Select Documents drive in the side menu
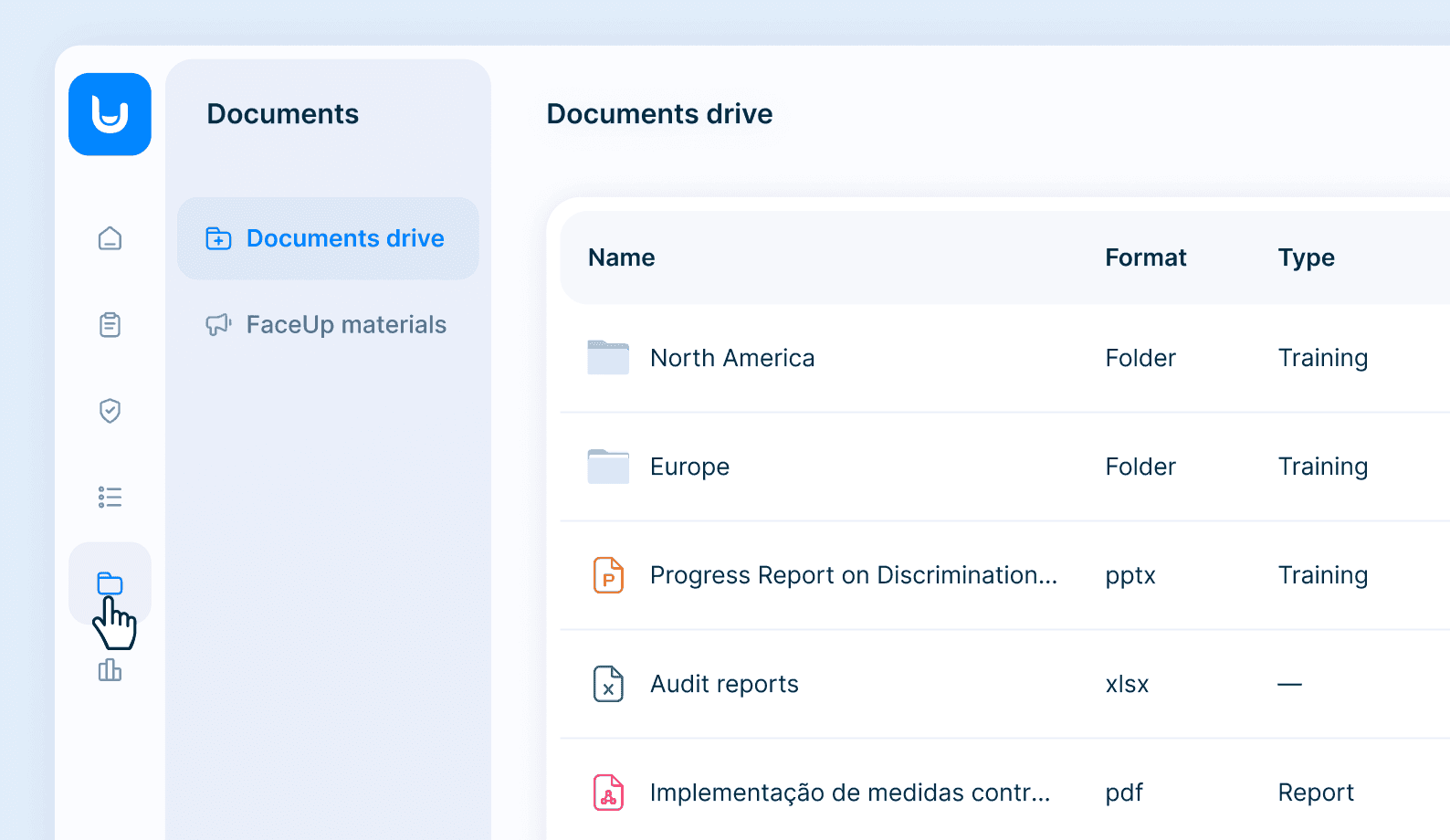The width and height of the screenshot is (1450, 840). 328,238
